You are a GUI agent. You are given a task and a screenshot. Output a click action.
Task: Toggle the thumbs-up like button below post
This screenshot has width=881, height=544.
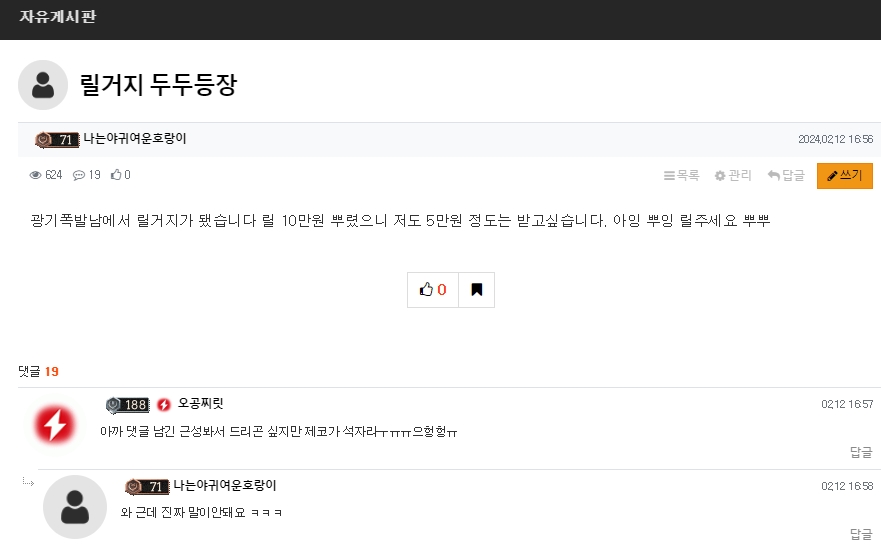(x=433, y=290)
